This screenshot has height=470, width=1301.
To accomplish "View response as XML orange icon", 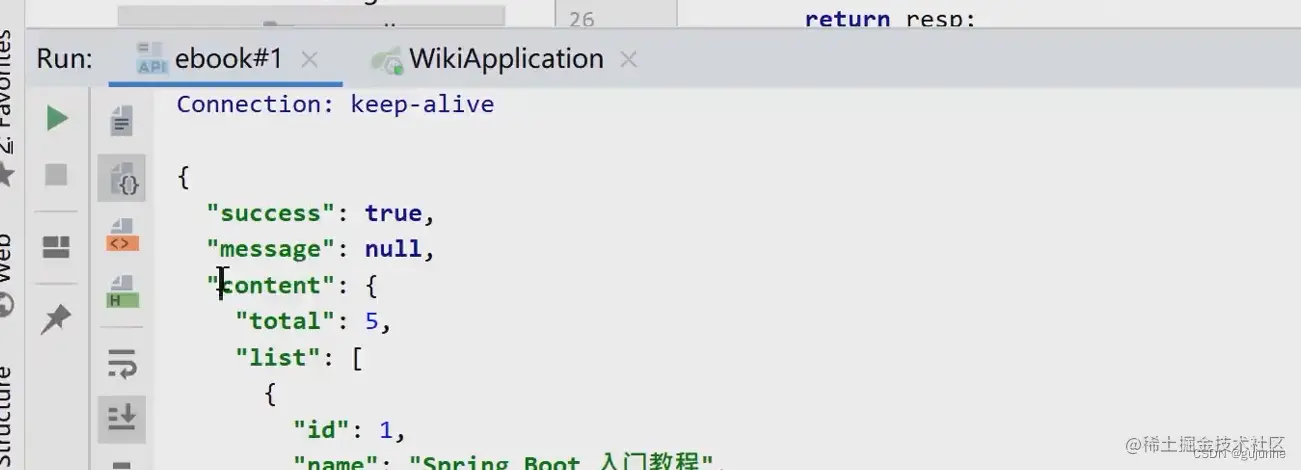I will 122,236.
